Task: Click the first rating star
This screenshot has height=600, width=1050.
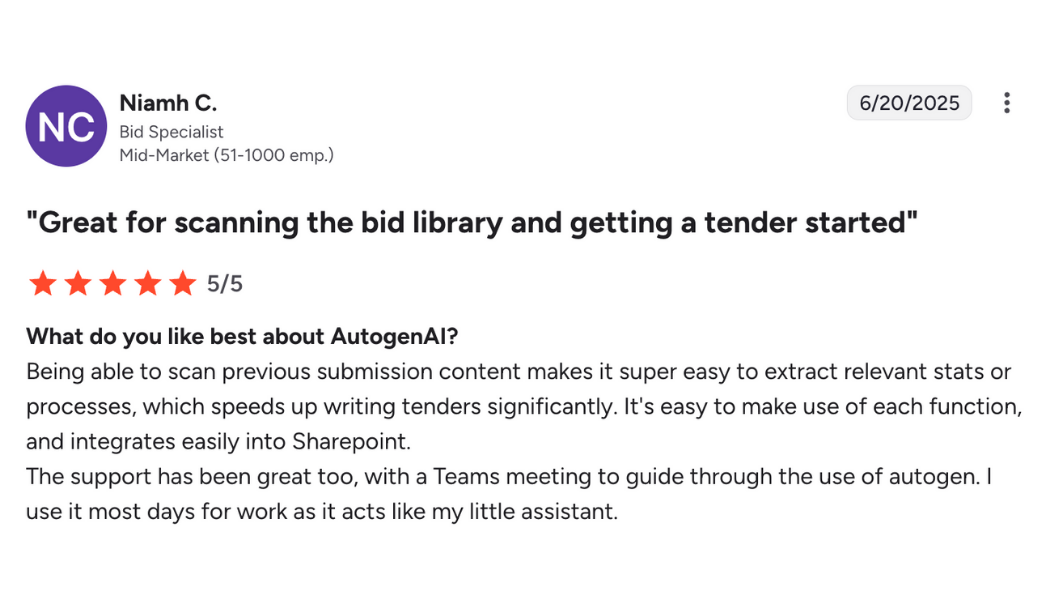Action: (43, 284)
